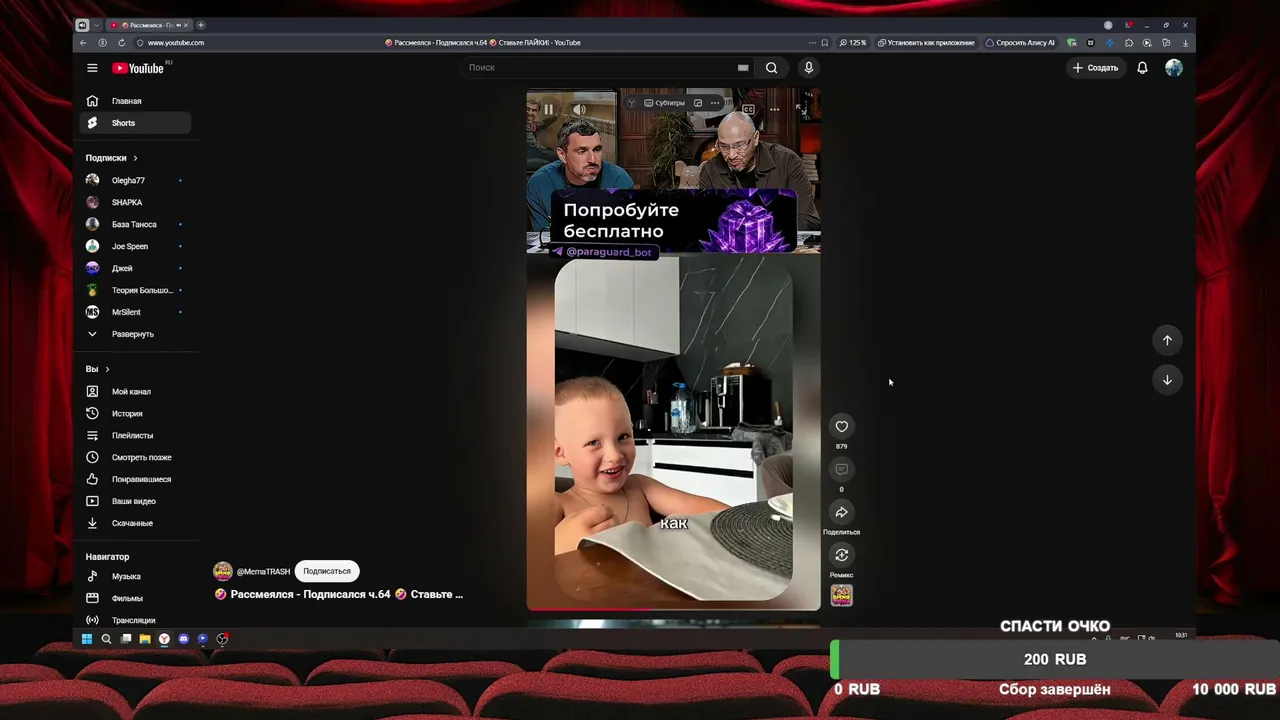The image size is (1280, 720).
Task: Open the YouTube guide hamburger menu
Action: point(92,68)
